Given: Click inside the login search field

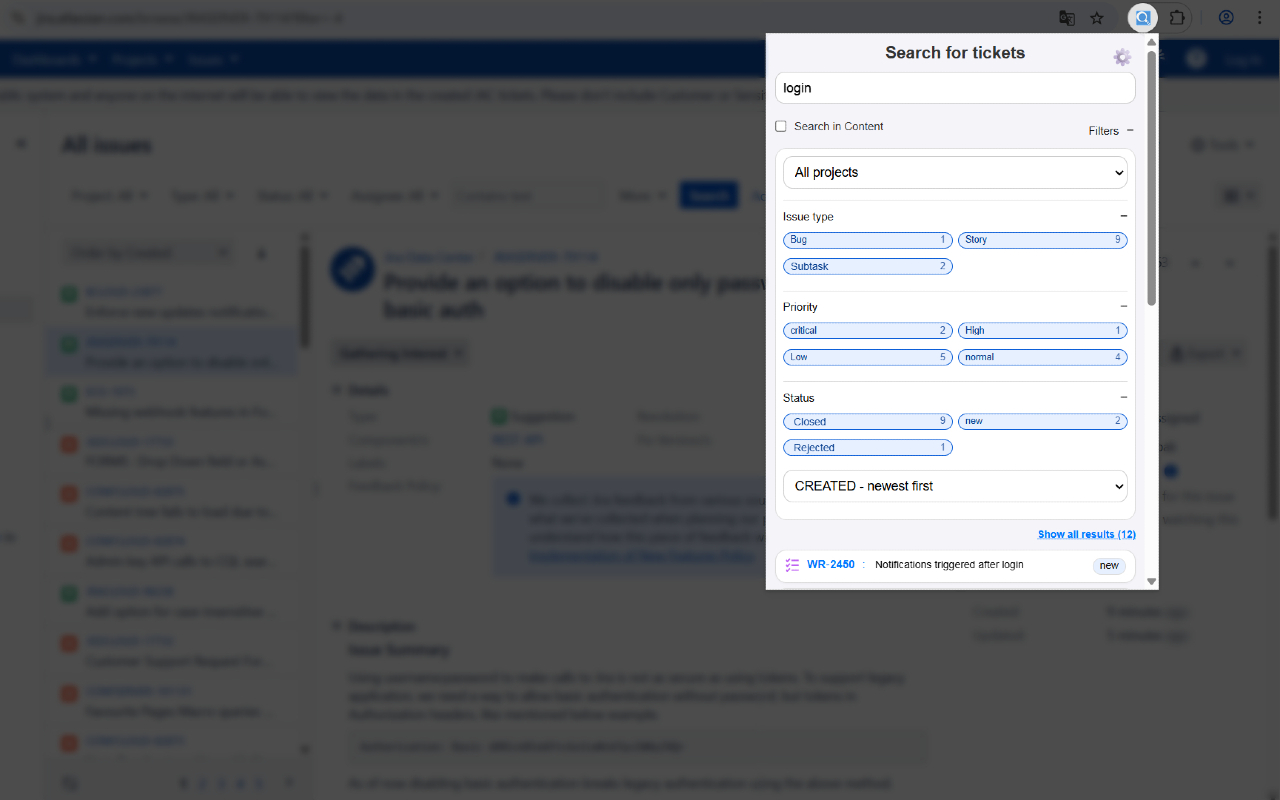Looking at the screenshot, I should (x=954, y=88).
